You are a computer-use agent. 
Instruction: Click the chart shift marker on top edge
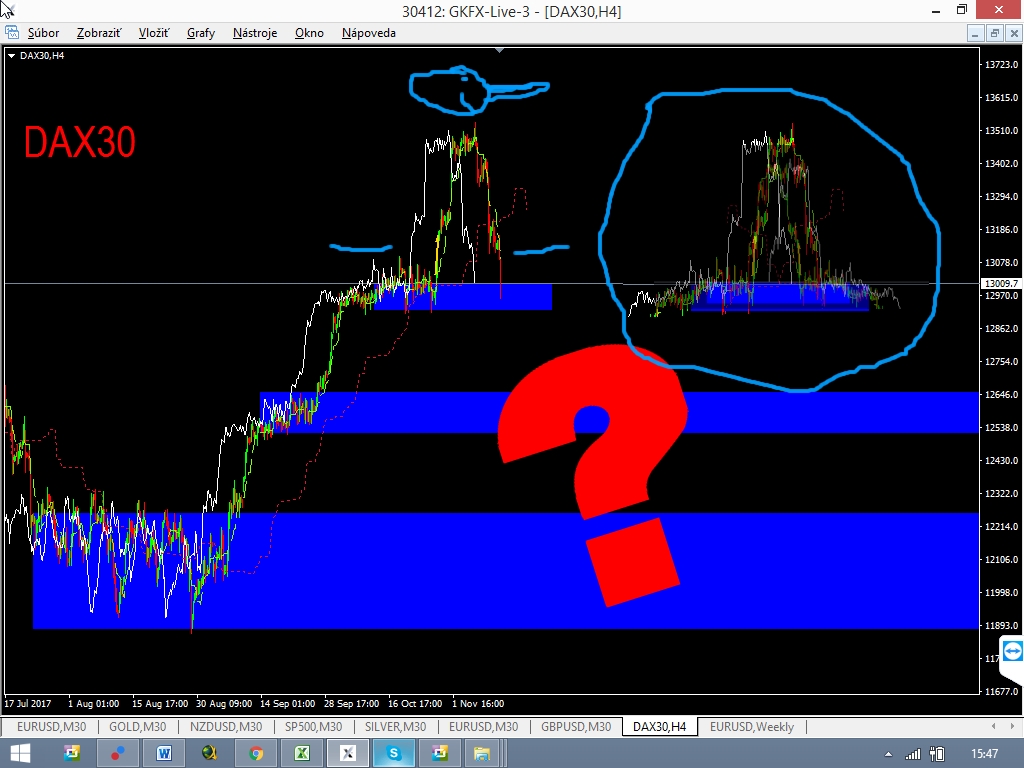tap(500, 50)
